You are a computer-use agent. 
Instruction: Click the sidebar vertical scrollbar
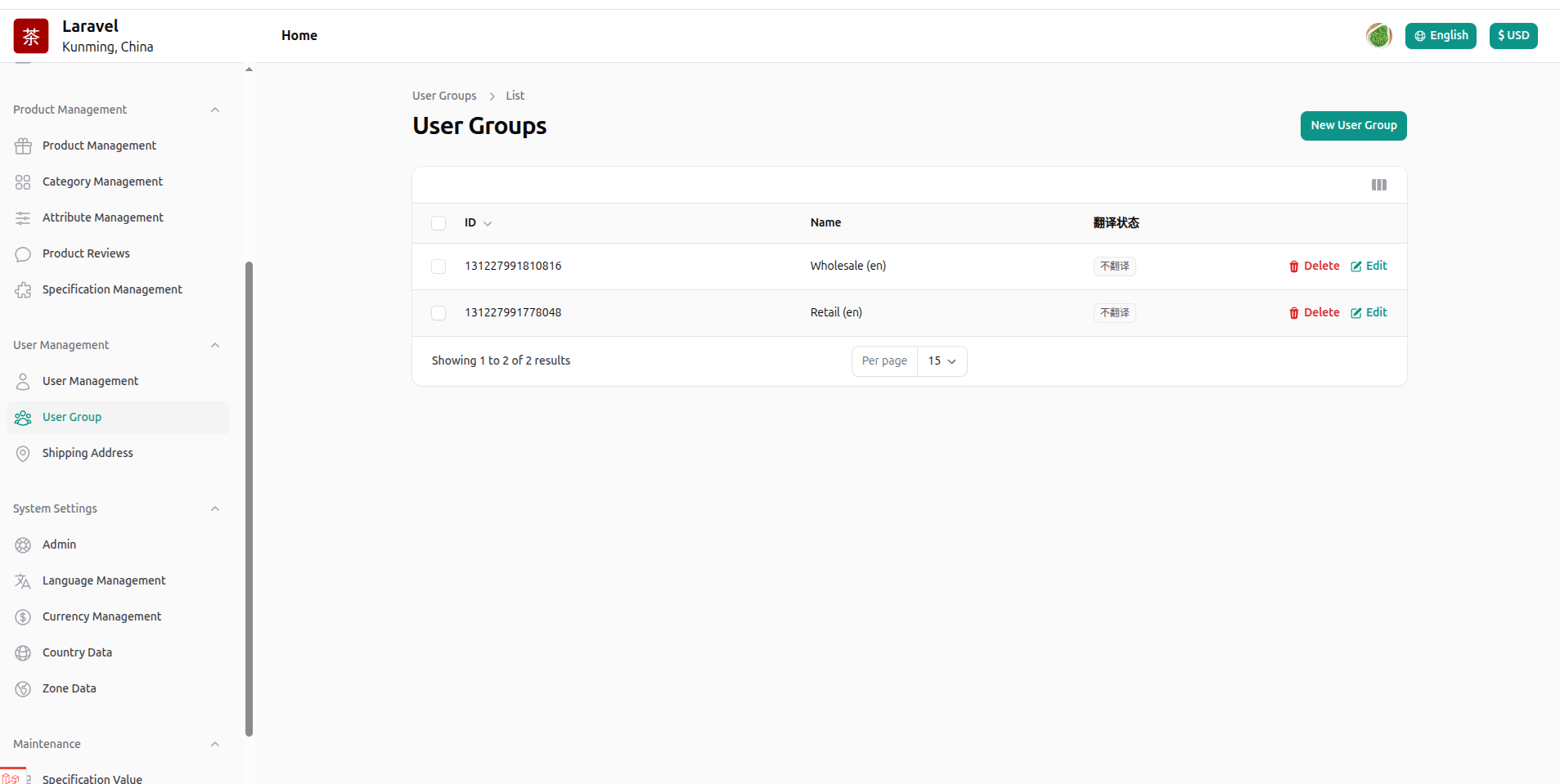tap(249, 499)
